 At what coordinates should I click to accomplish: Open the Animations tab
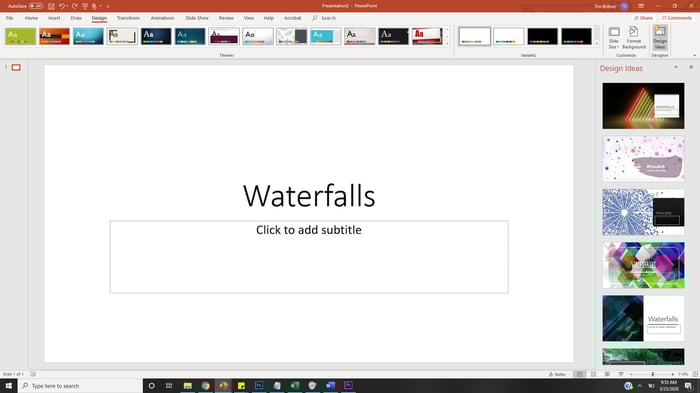pos(162,18)
